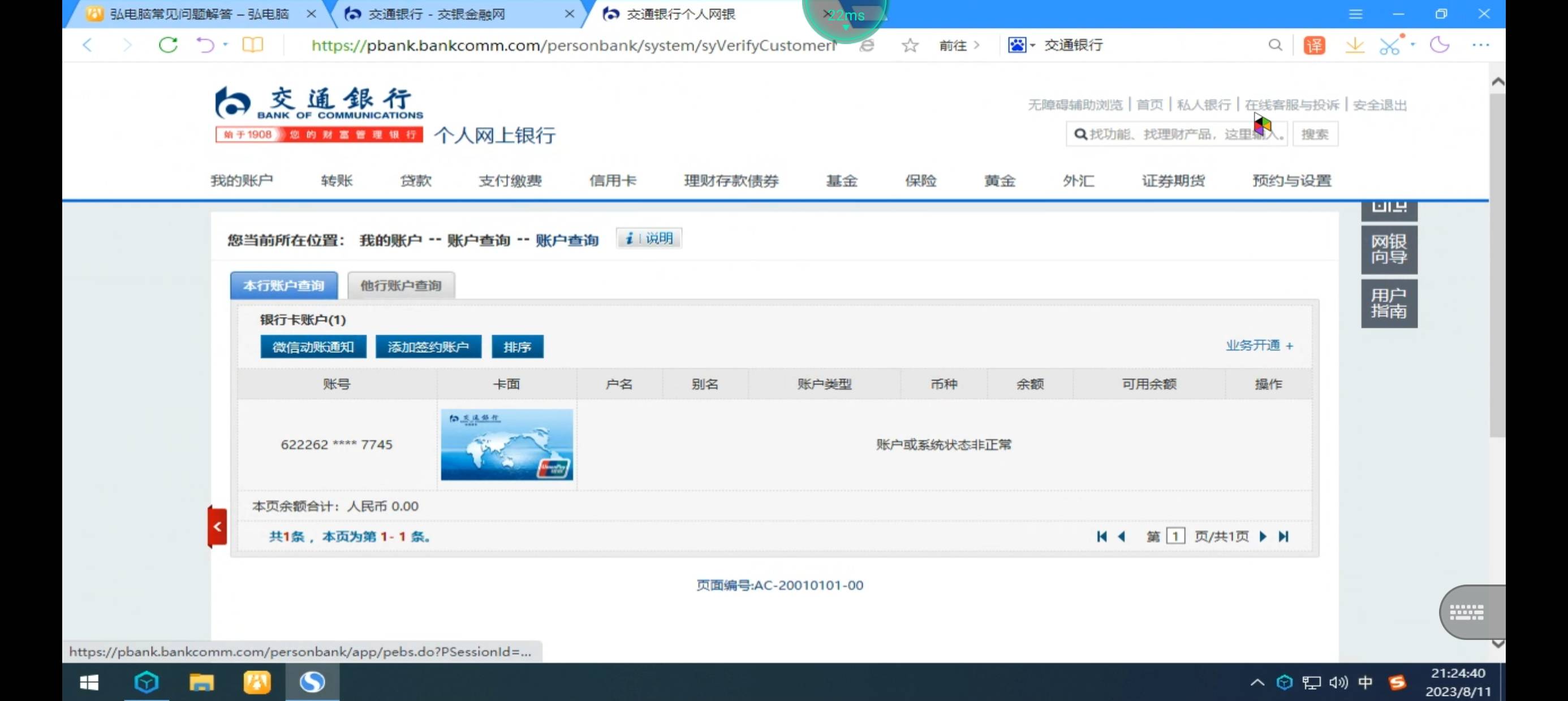Open 理财存款债券 menu
The height and width of the screenshot is (701, 1568).
click(731, 180)
